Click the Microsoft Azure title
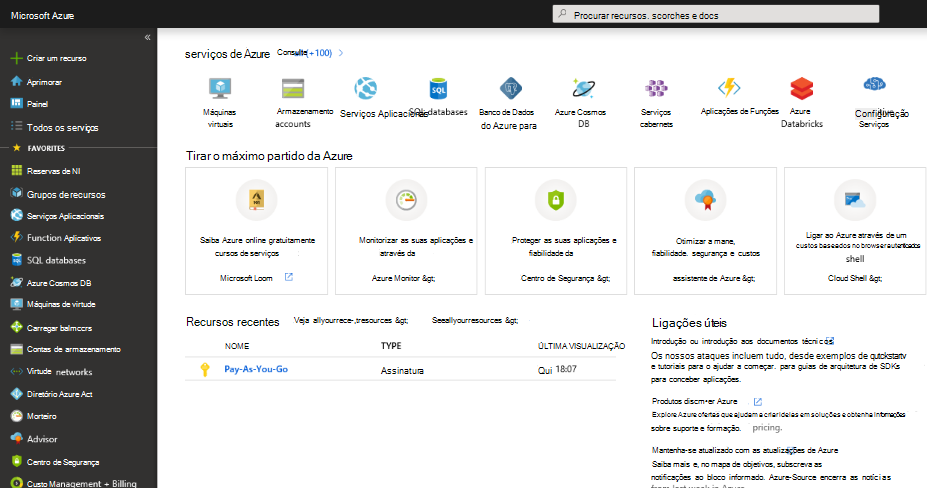The image size is (927, 488). point(42,15)
